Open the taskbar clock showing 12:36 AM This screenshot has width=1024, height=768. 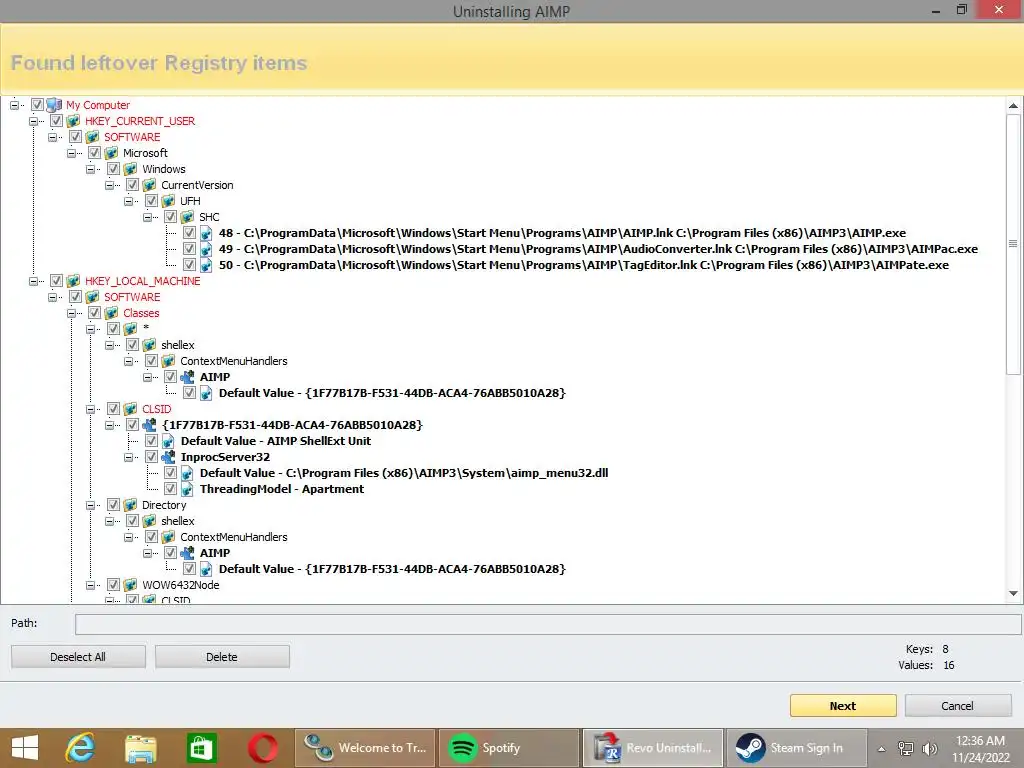point(980,749)
